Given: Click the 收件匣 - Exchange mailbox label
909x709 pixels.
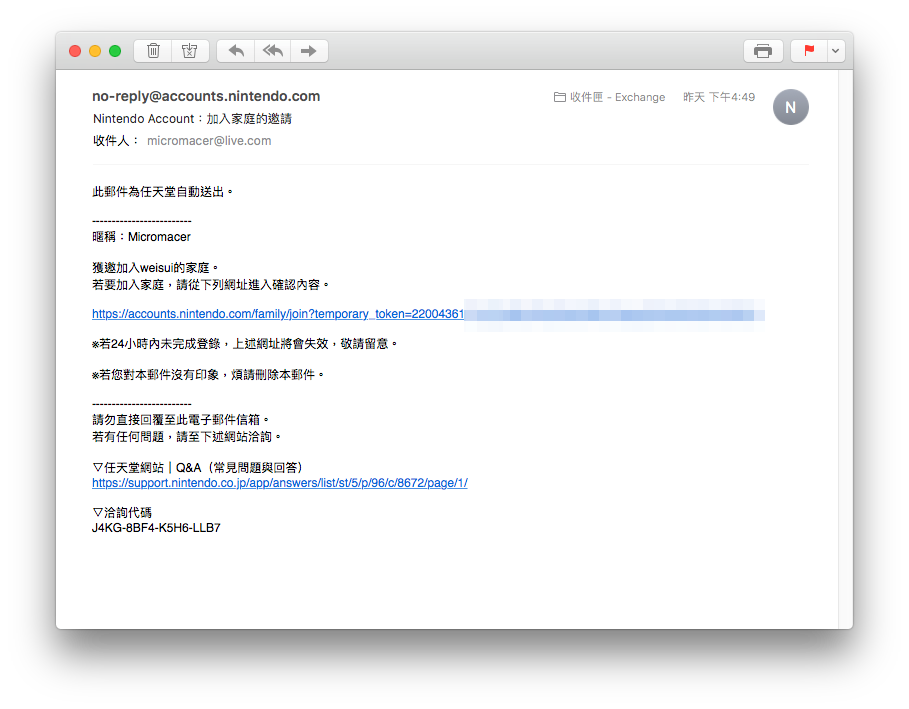Looking at the screenshot, I should click(x=617, y=97).
